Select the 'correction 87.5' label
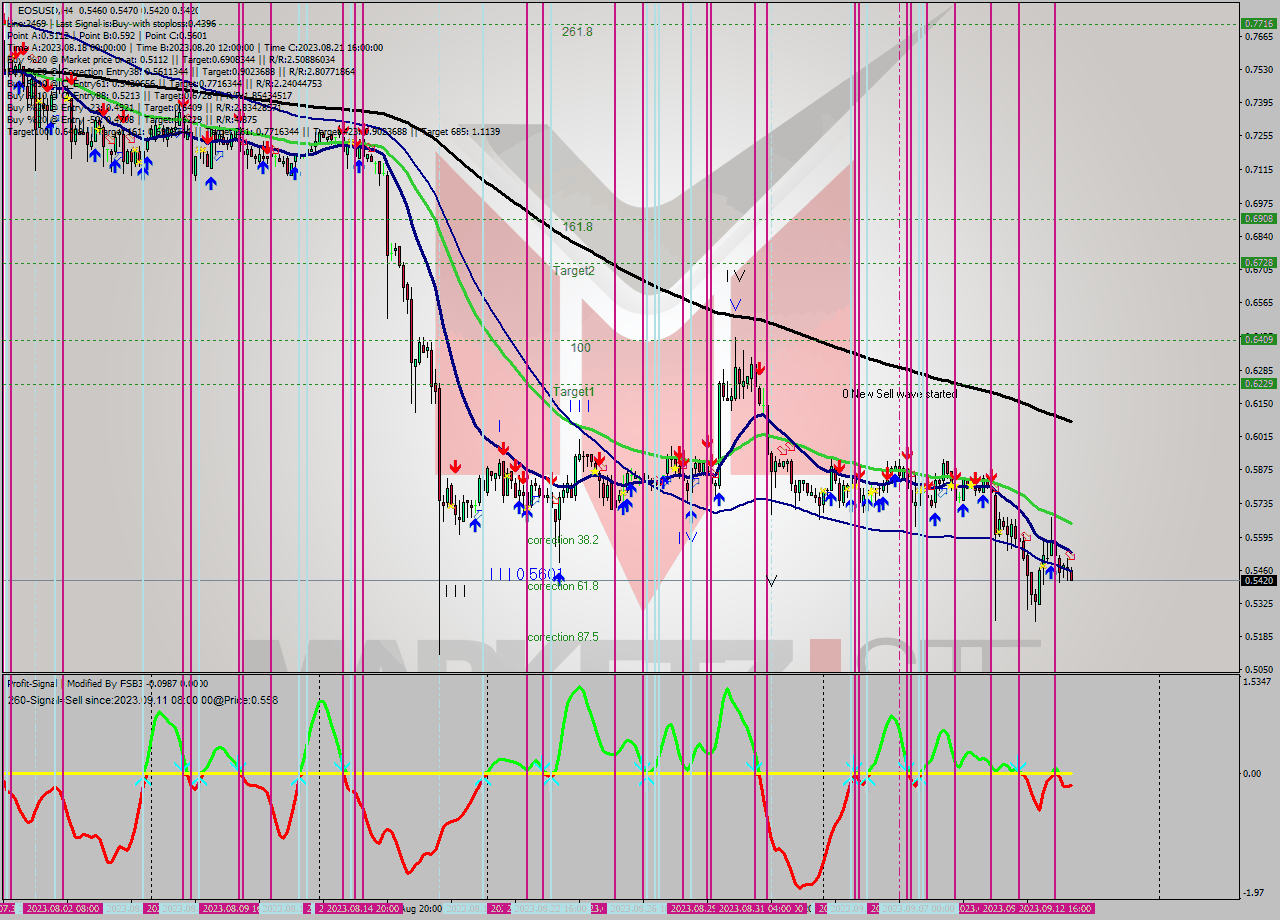Viewport: 1280px width, 920px height. pos(563,637)
